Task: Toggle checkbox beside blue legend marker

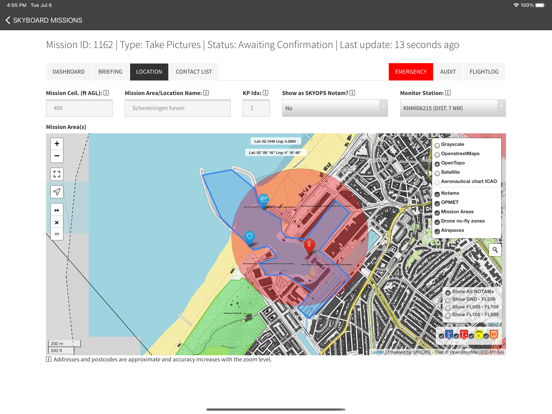Action: [441, 336]
